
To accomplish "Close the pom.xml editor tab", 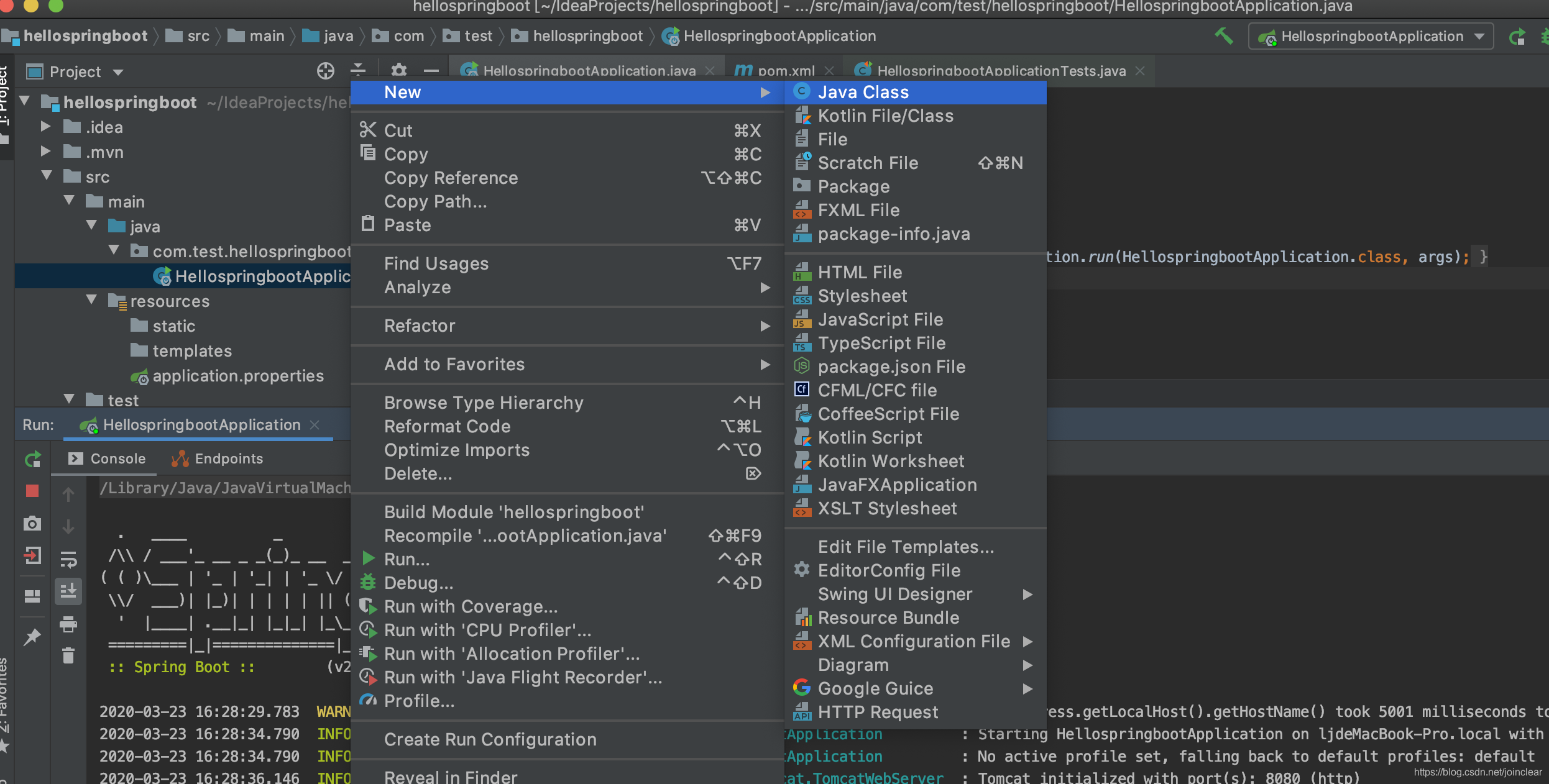I will (x=829, y=71).
